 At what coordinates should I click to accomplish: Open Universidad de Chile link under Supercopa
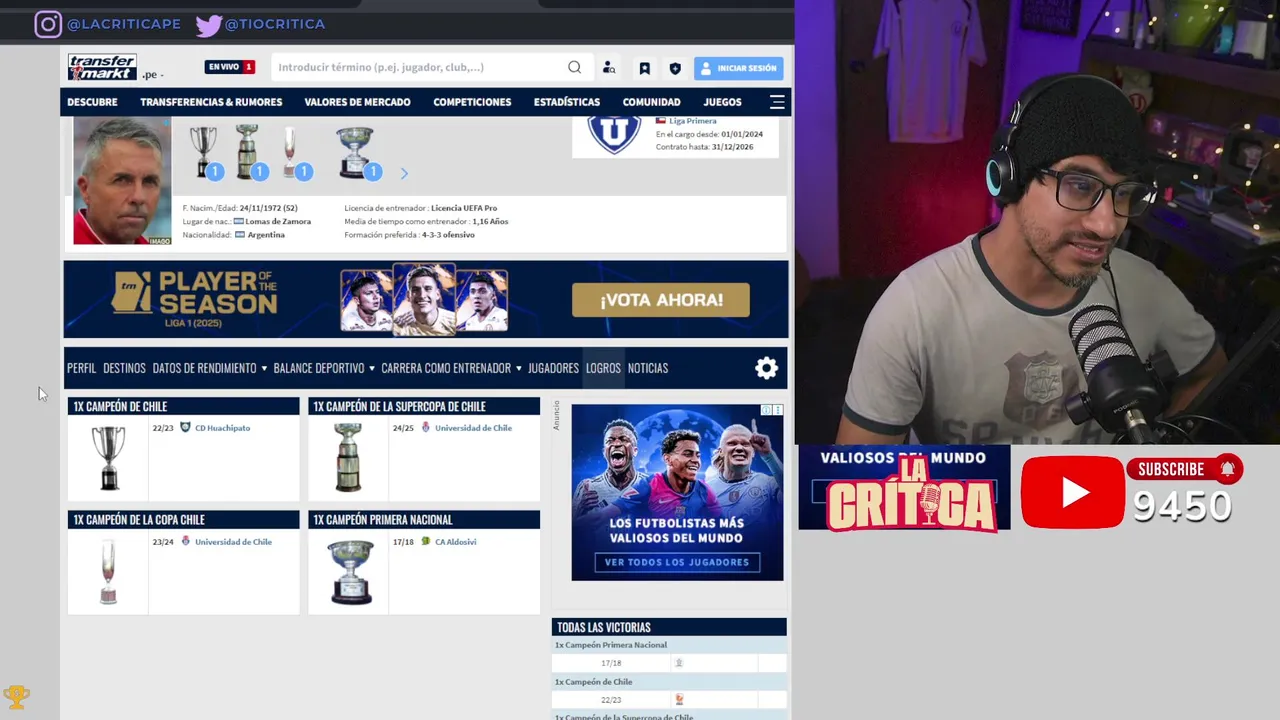click(473, 428)
